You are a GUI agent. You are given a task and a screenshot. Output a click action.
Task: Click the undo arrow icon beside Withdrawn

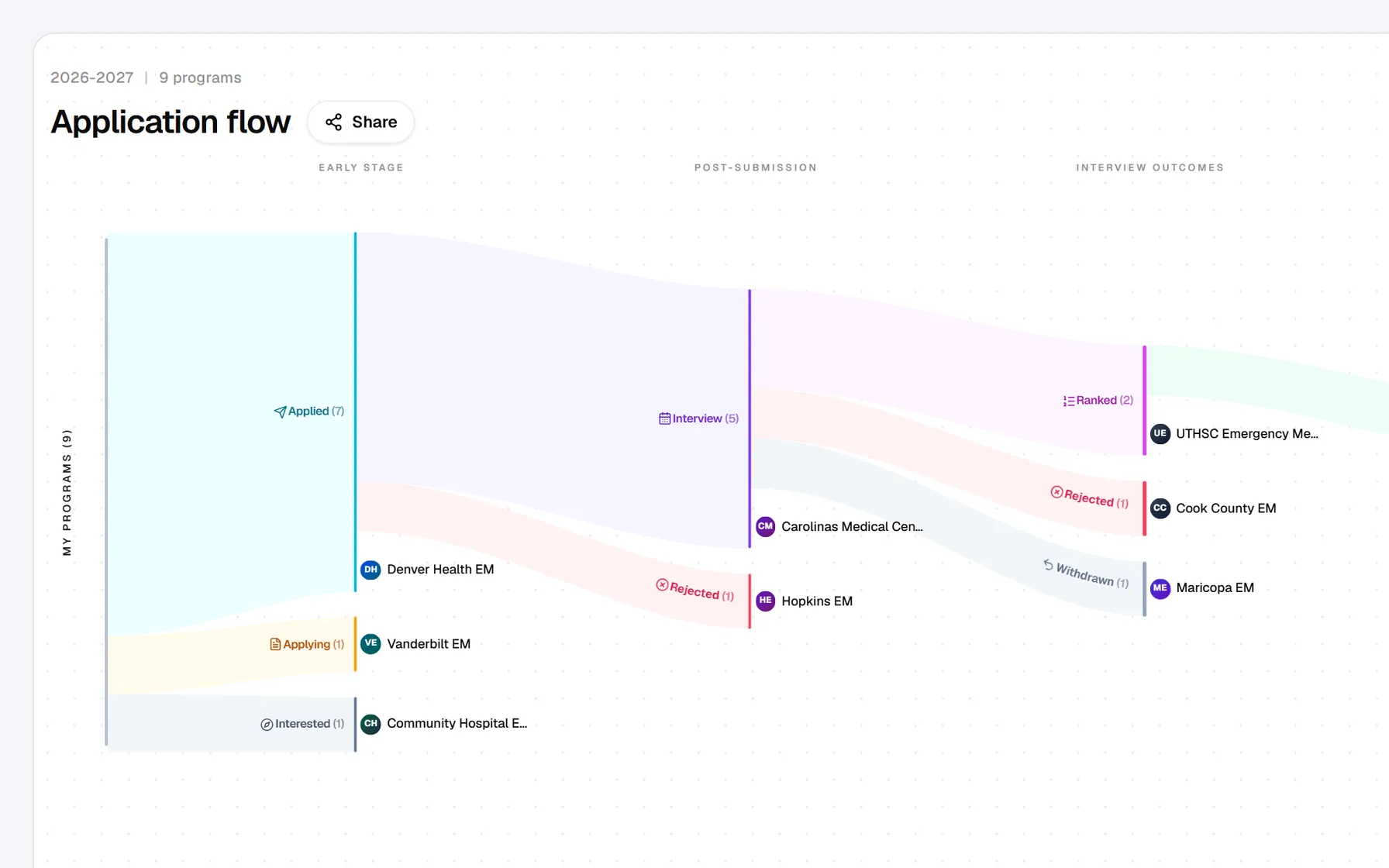[1048, 565]
